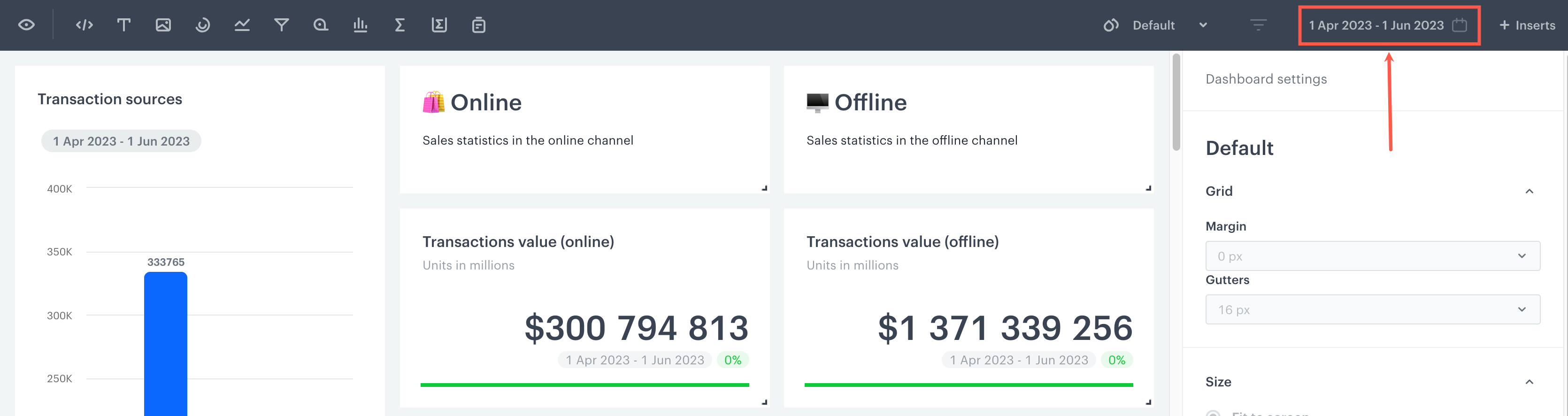
Task: Insert an image widget from the toolbar
Action: point(163,25)
